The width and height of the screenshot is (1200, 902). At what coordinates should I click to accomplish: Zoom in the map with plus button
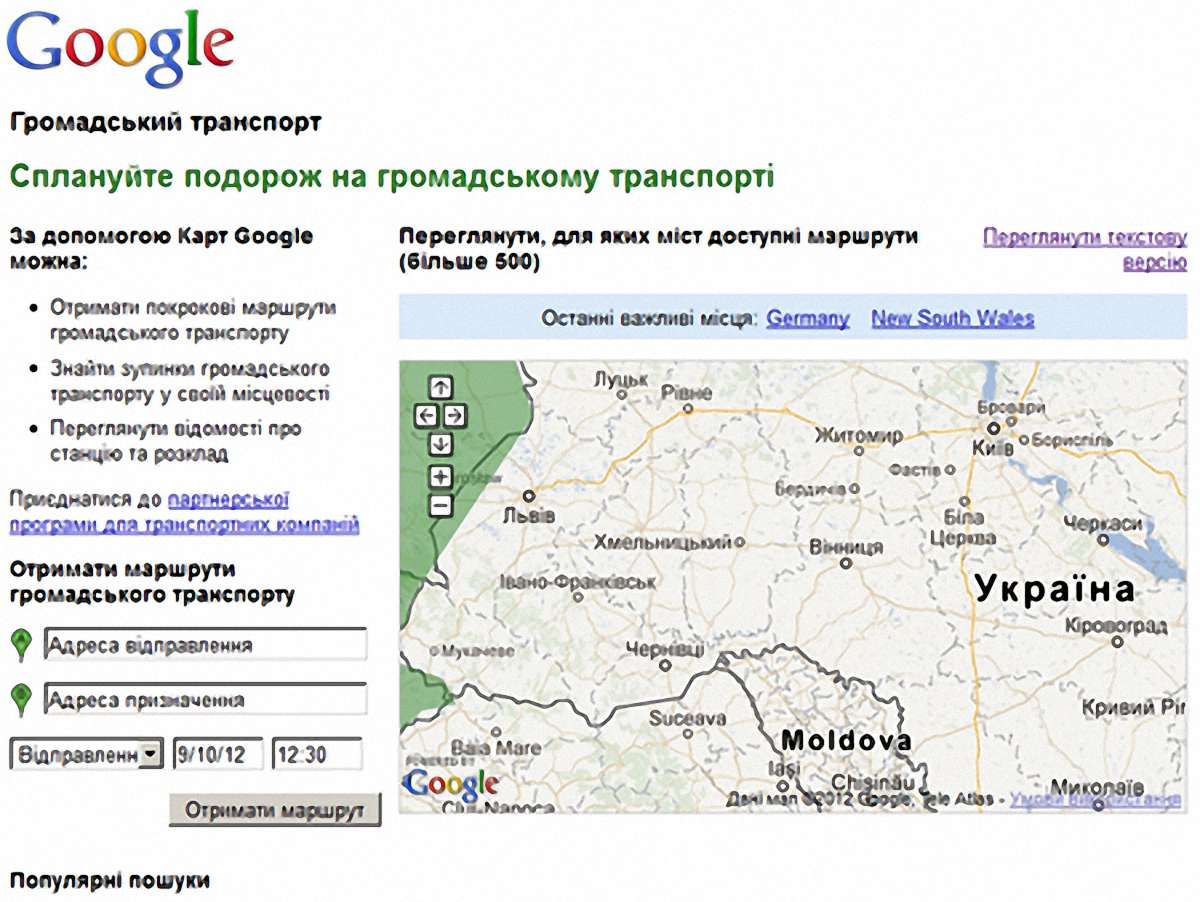(x=441, y=477)
